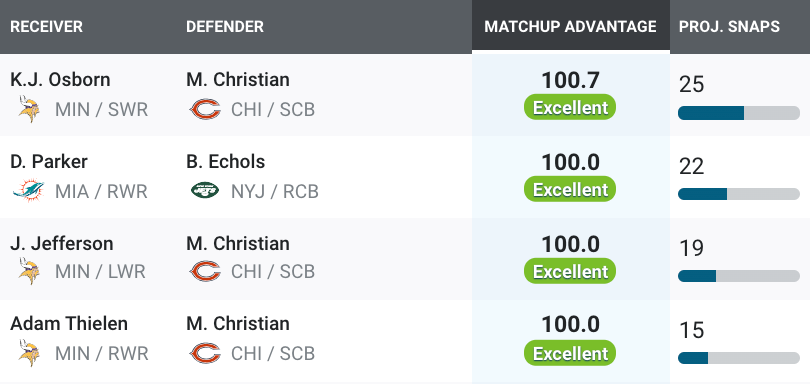Open B. Echols defender name
This screenshot has width=812, height=384.
226,161
